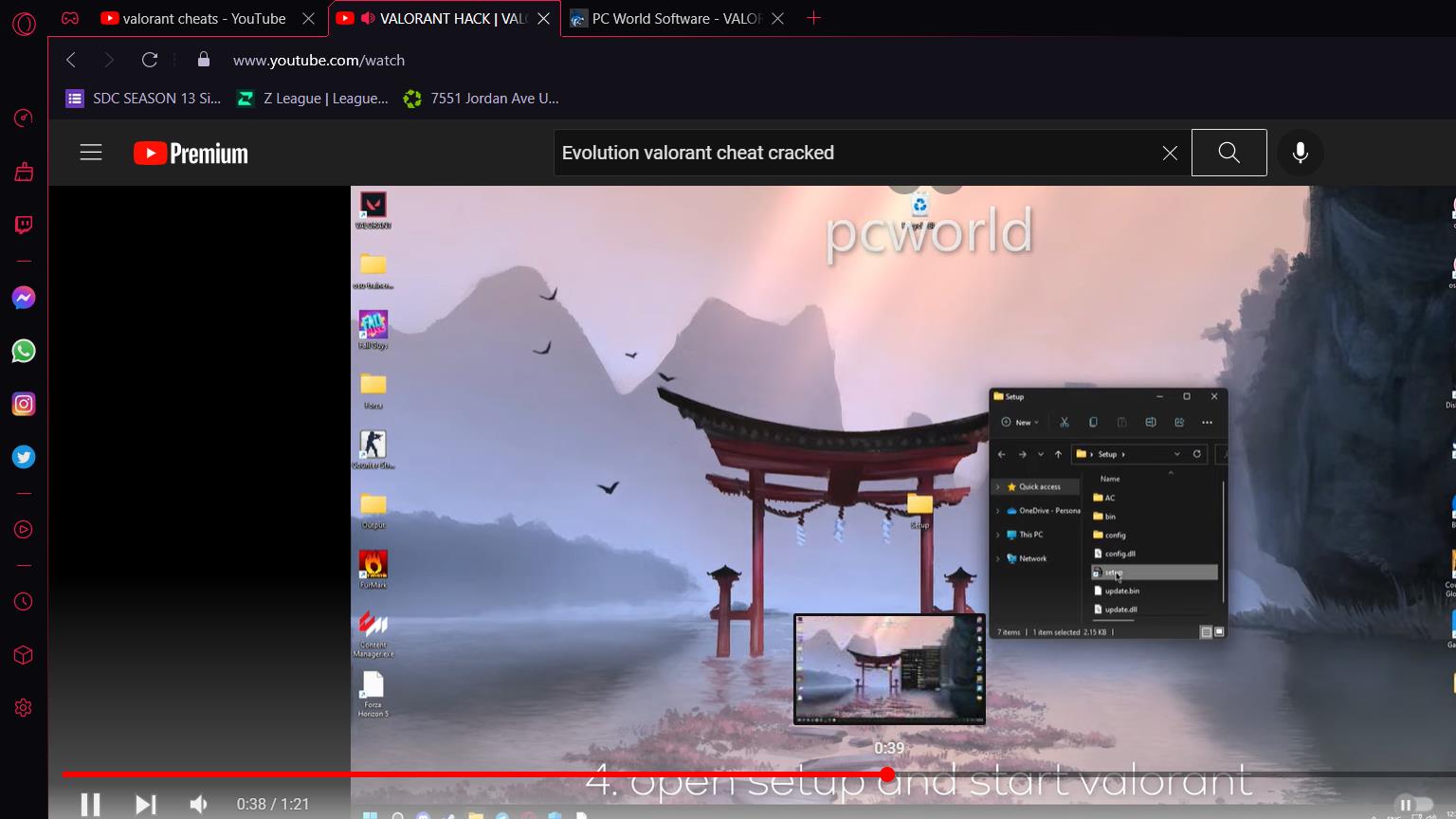Viewport: 1456px width, 819px height.
Task: Open Instagram in the Opera sidebar
Action: (24, 405)
